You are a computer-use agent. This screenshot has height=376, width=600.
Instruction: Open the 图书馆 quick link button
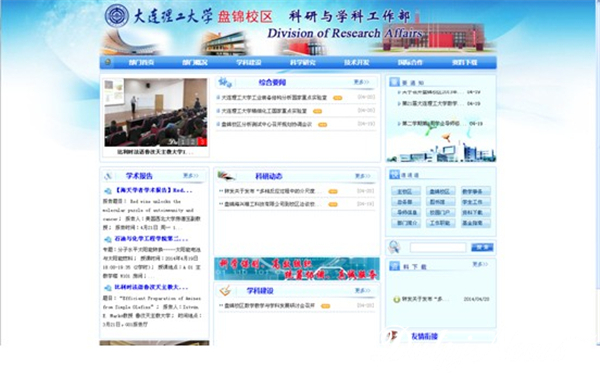(440, 202)
